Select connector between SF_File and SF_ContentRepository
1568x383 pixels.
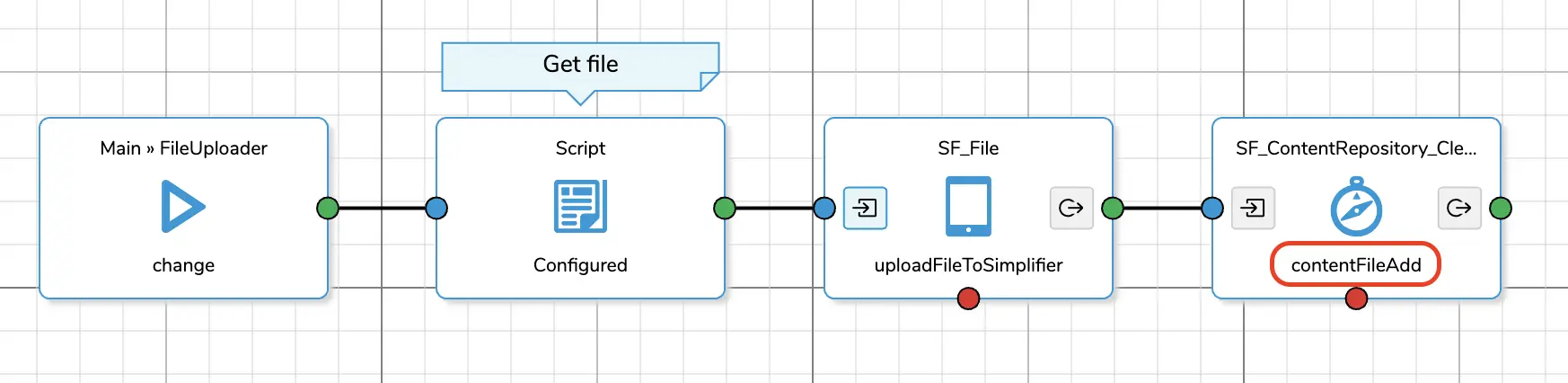[x=1162, y=209]
